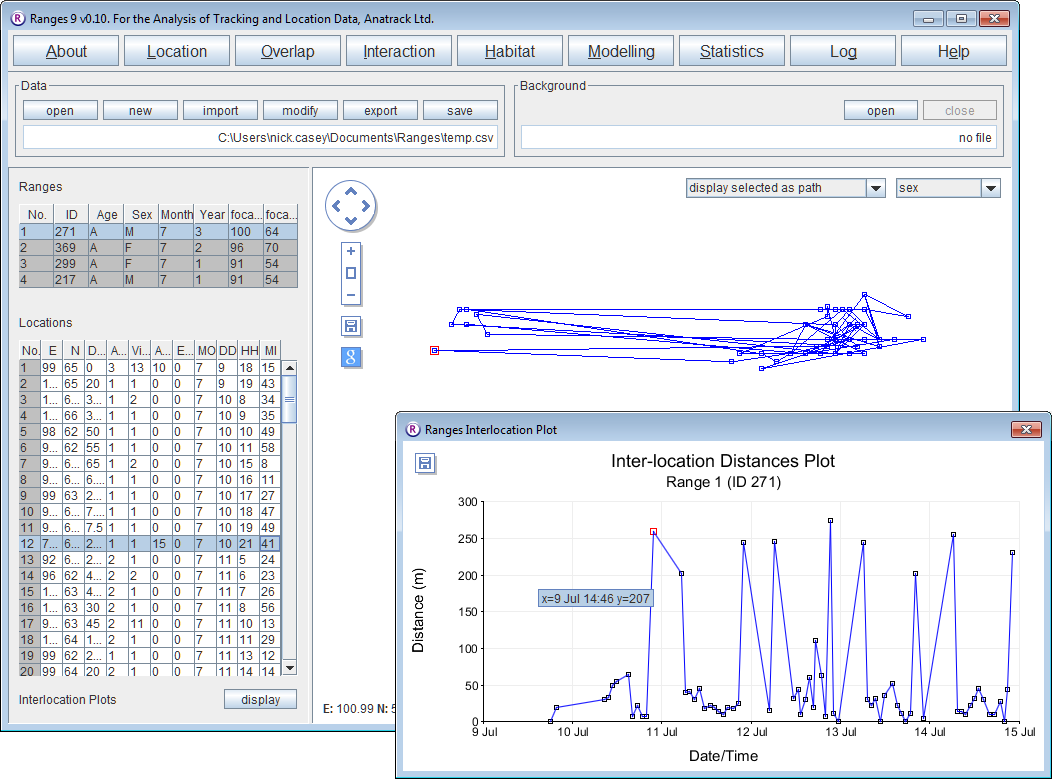
Task: Open the Location menu
Action: (x=177, y=52)
